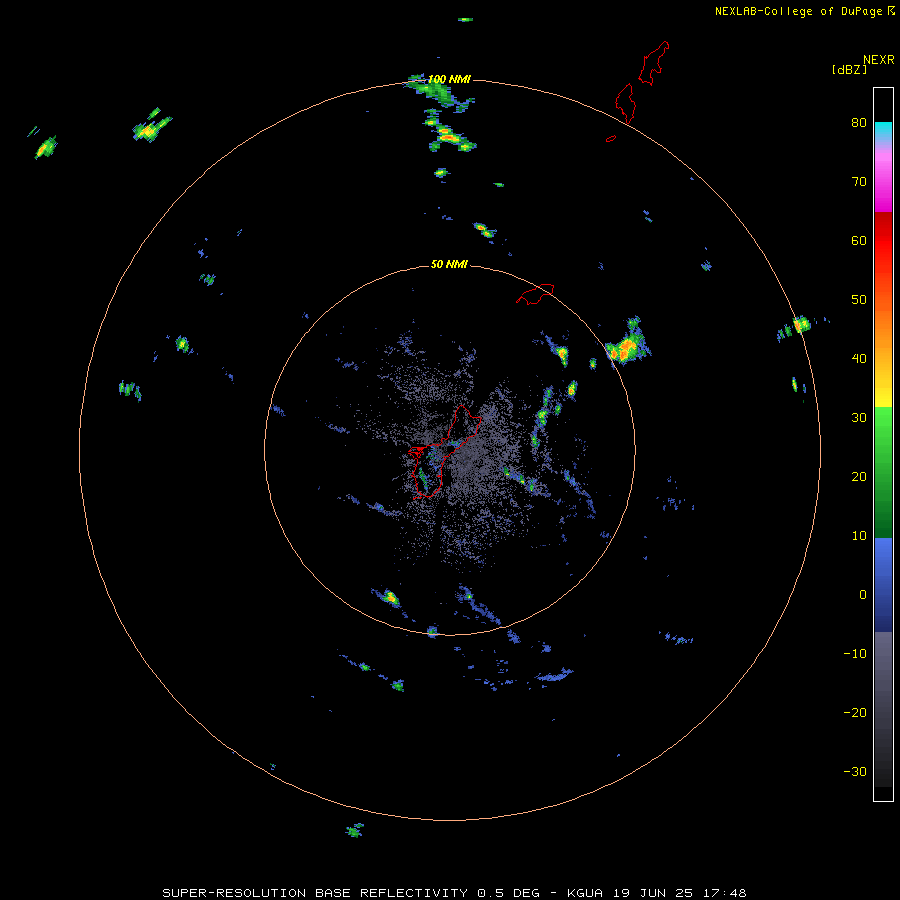Image resolution: width=900 pixels, height=900 pixels.
Task: Click the product title "SUPER-RESOLUTION BASE REFLECTIVITY 0.5 DEG"
Action: click(351, 893)
